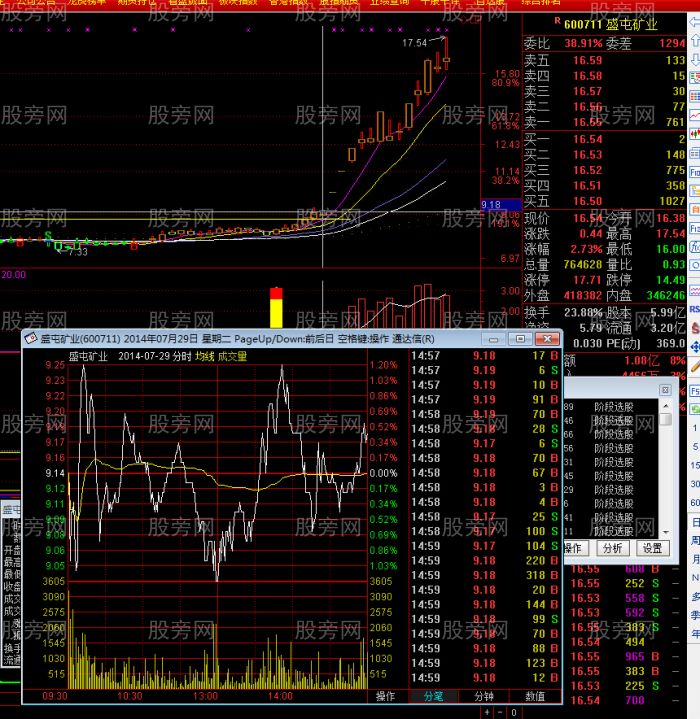Screen dimensions: 700x719
Task: Click the 综合排名 top menu item
Action: point(541,2)
